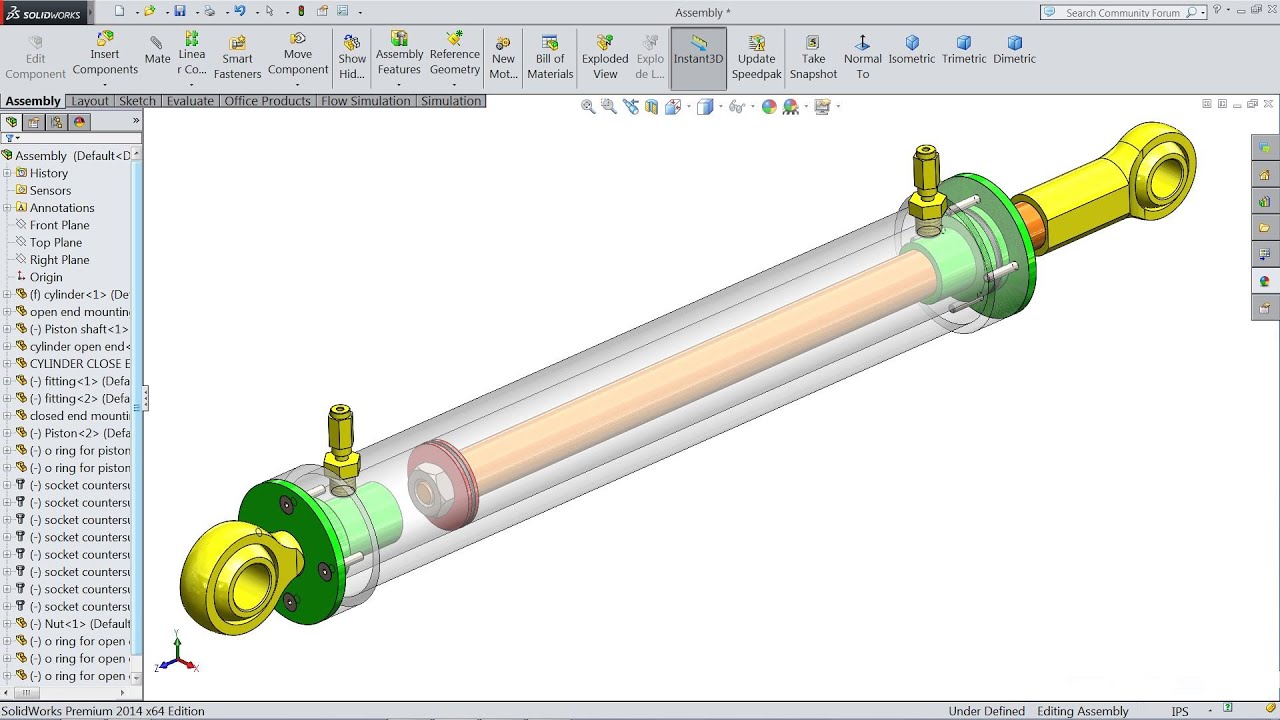The image size is (1280, 720).
Task: Click the Print icon
Action: coord(209,11)
